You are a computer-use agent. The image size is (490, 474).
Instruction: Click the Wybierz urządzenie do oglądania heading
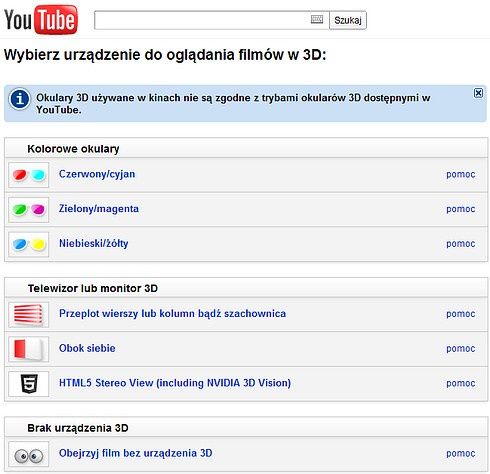165,55
